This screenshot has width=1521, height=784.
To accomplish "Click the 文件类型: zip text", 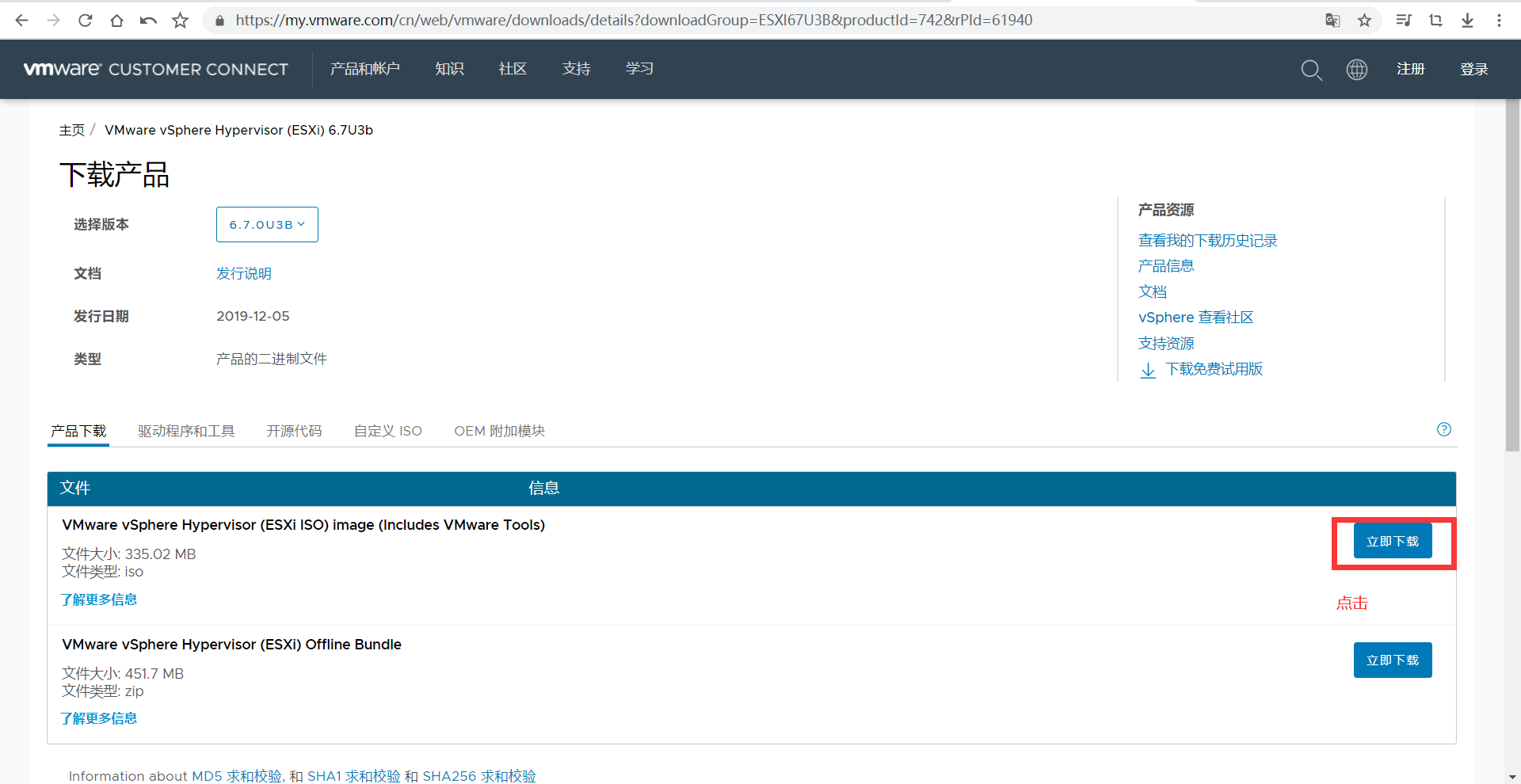I will click(103, 691).
